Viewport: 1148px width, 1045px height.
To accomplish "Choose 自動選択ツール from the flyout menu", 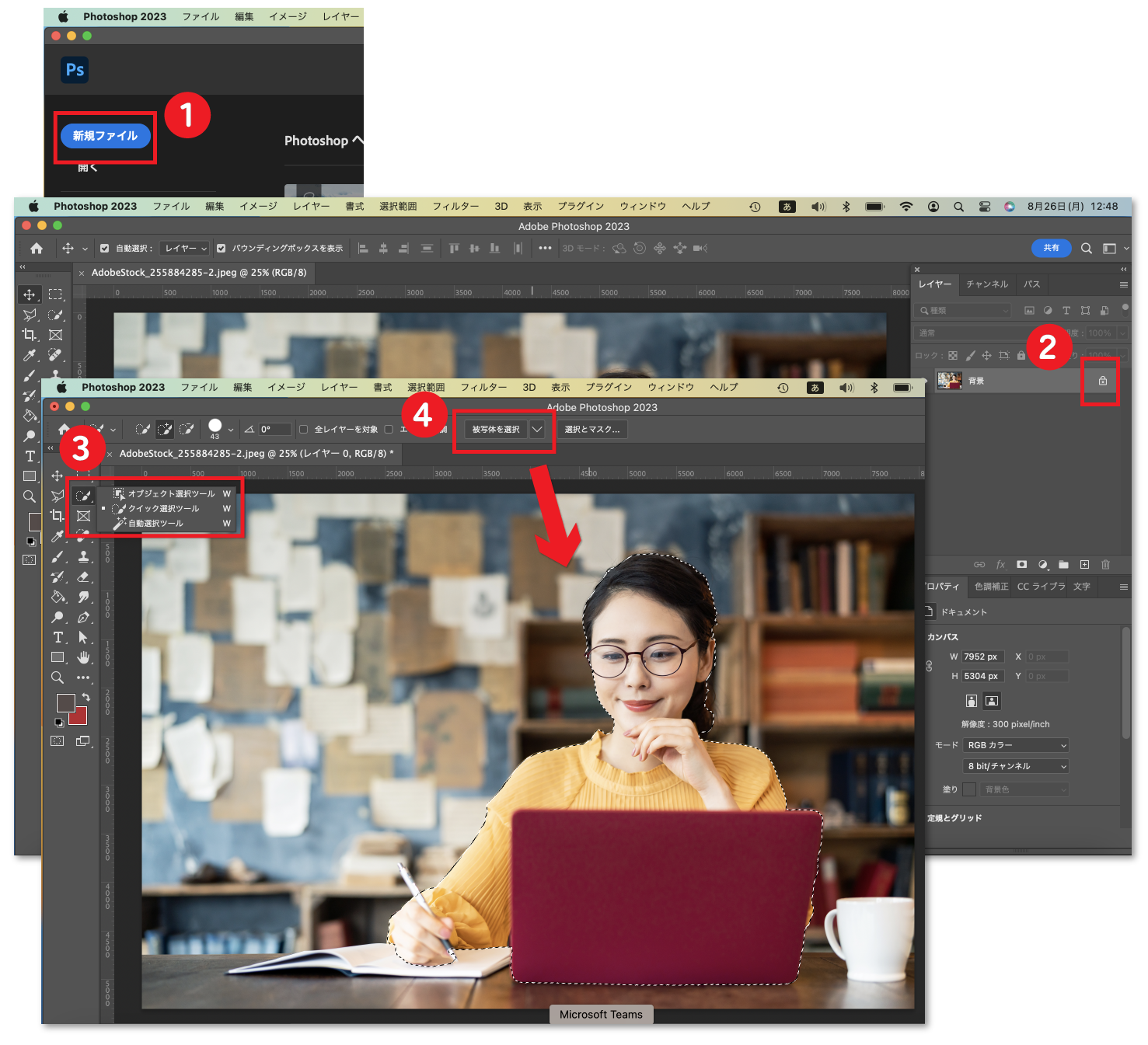I will [172, 524].
